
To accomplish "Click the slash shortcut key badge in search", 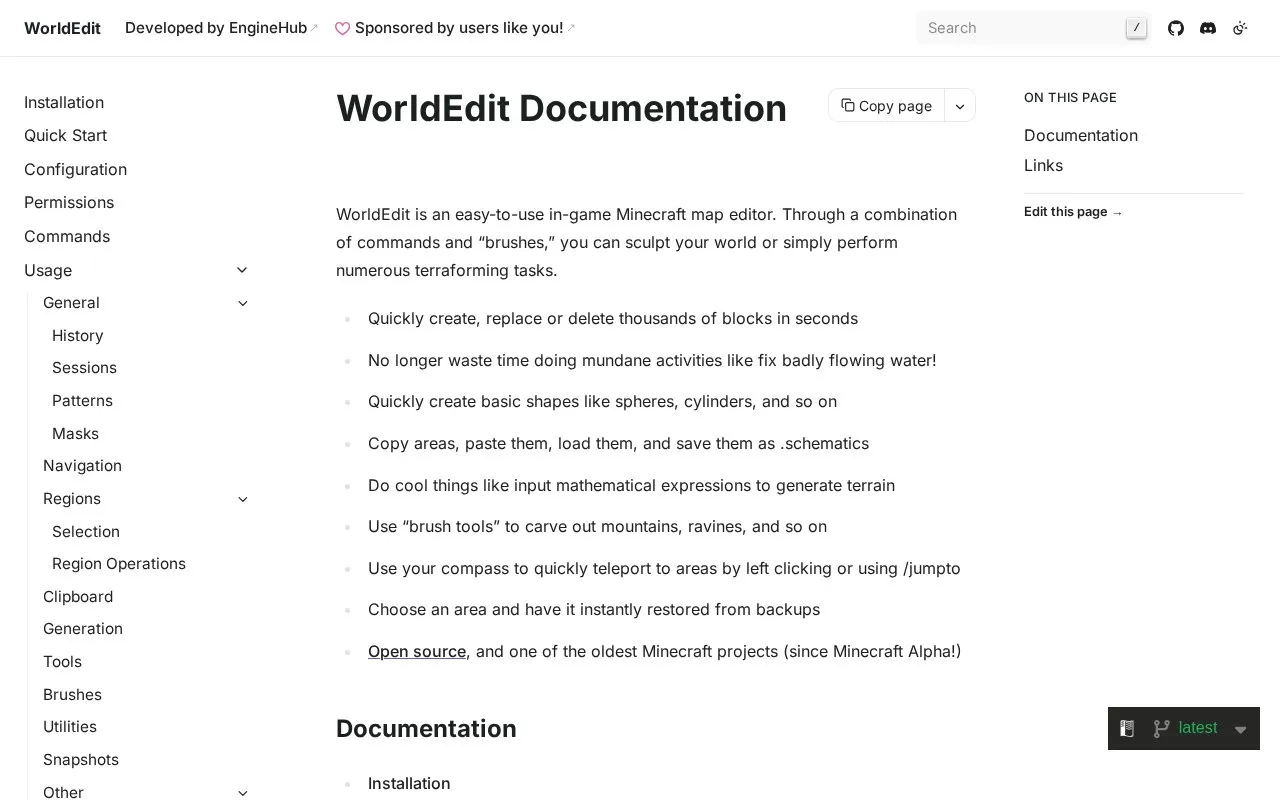I will click(1136, 28).
